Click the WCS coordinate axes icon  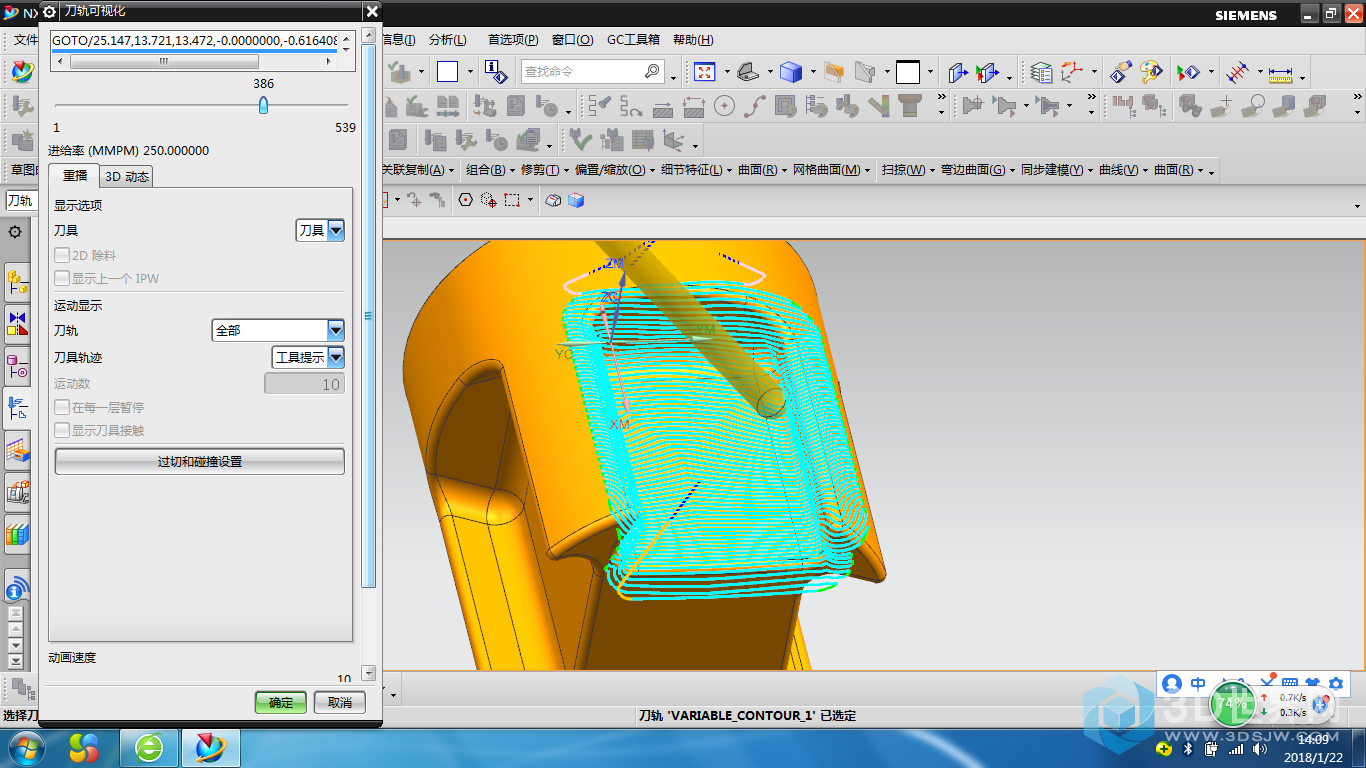pos(1072,72)
